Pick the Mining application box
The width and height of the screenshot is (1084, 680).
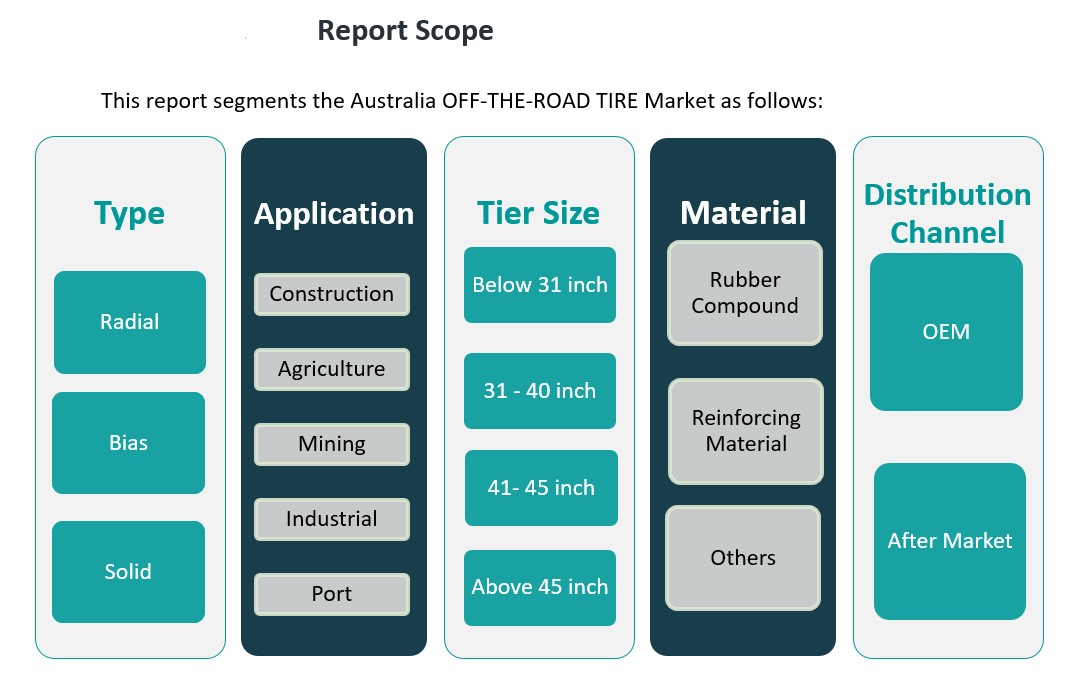tap(332, 444)
